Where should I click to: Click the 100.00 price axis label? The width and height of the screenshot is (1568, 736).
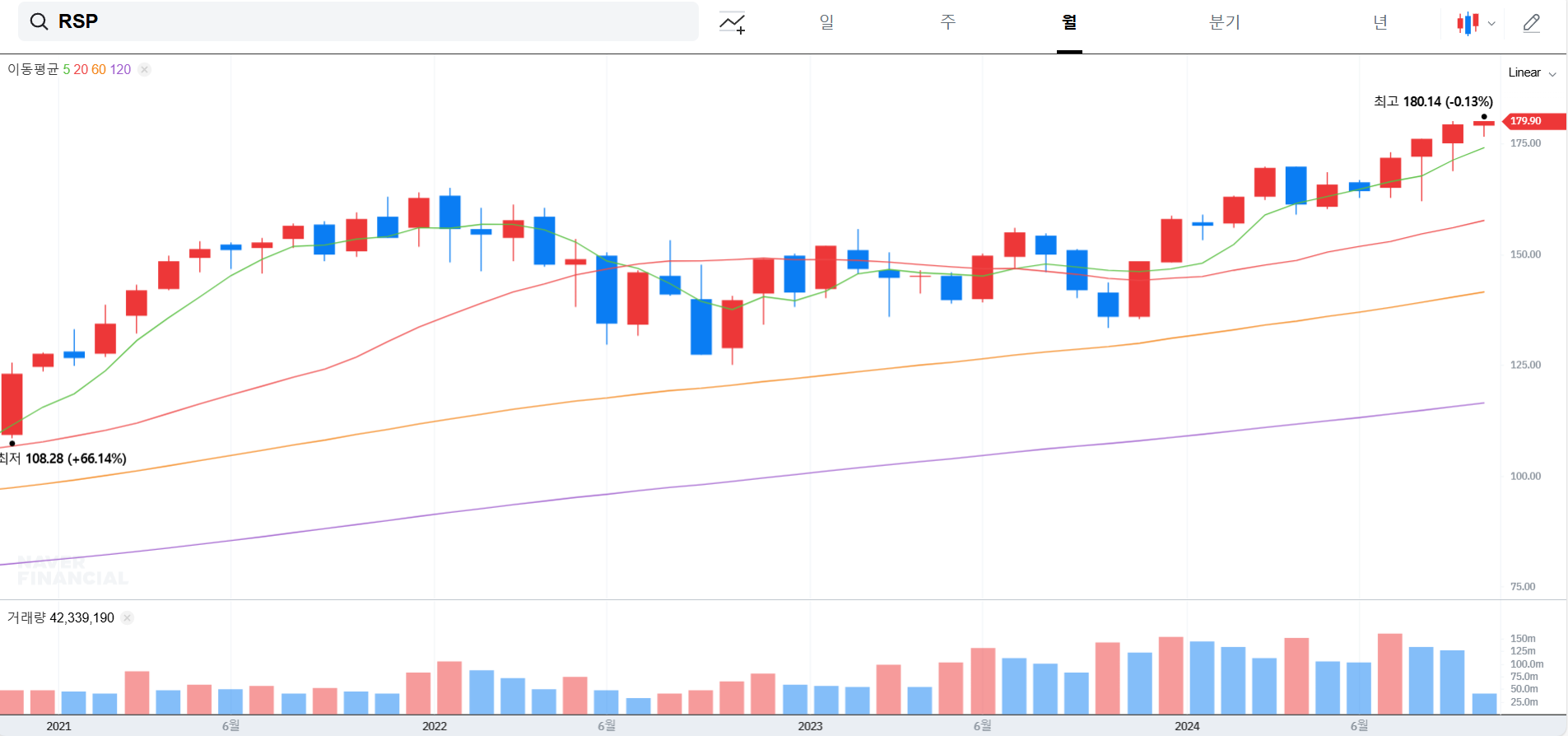click(x=1525, y=476)
